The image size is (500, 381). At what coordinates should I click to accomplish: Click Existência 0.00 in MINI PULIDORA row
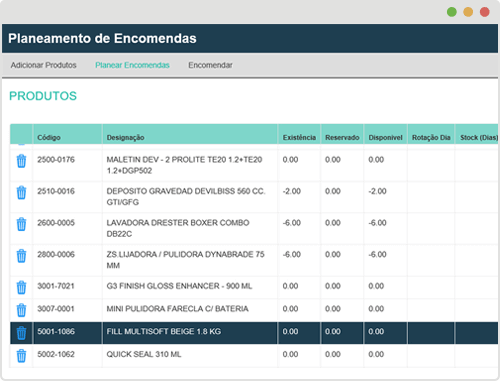(x=290, y=309)
